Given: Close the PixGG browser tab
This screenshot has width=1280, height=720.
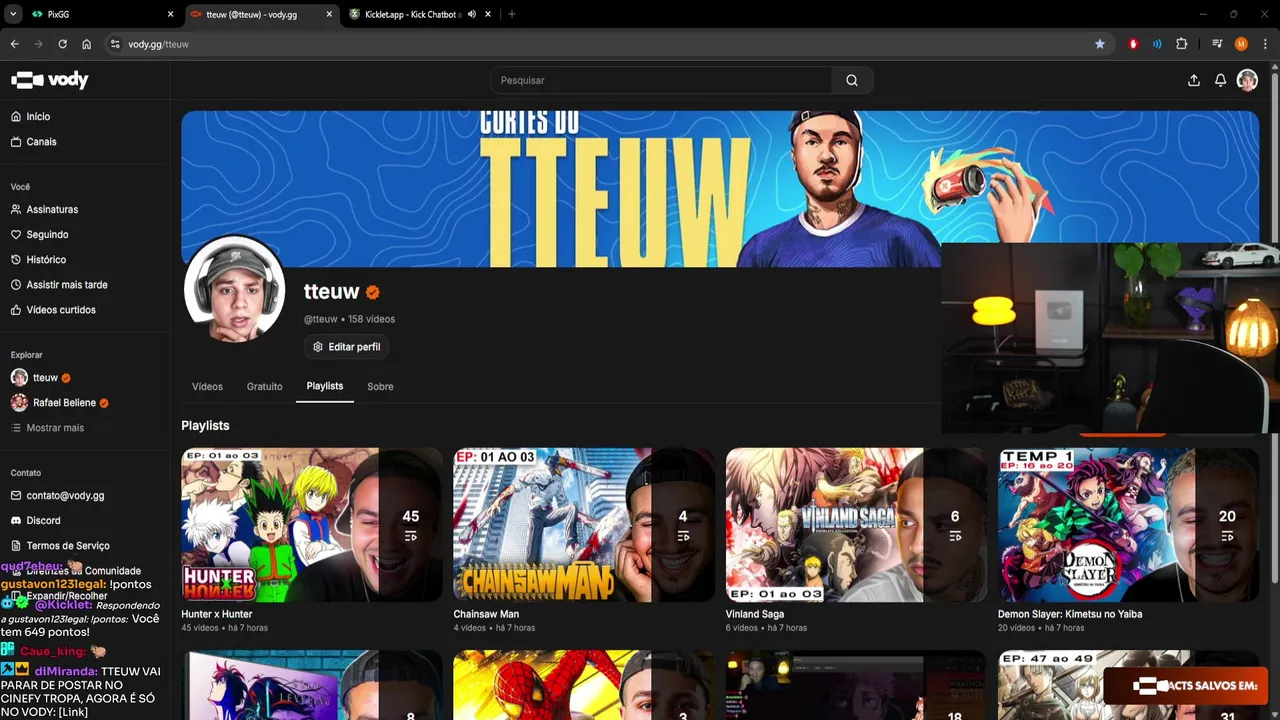Looking at the screenshot, I should (x=170, y=14).
